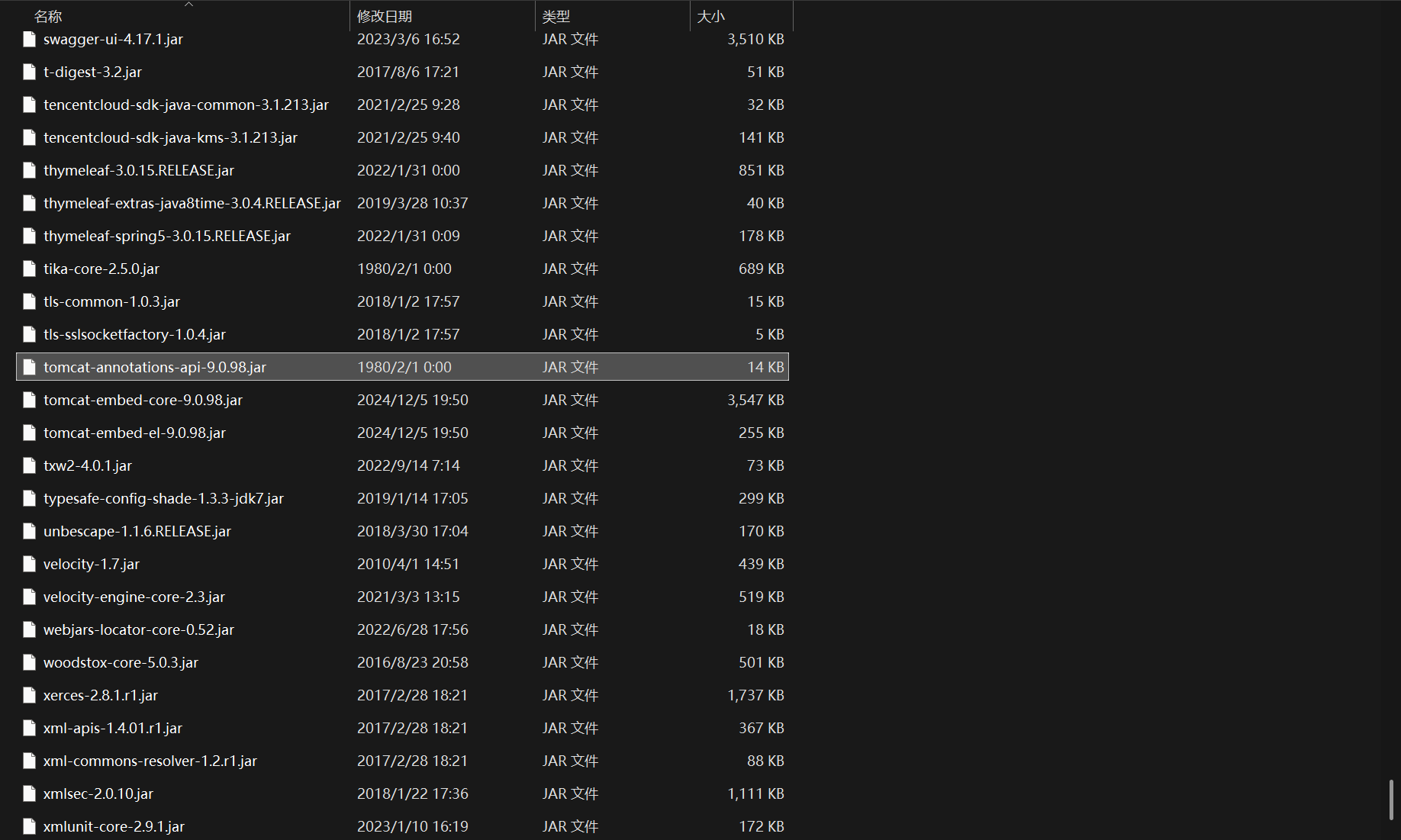Select tomcat-annotations-api-9.0.98.jar file row
Viewport: 1401px width, 840px height.
tap(402, 367)
